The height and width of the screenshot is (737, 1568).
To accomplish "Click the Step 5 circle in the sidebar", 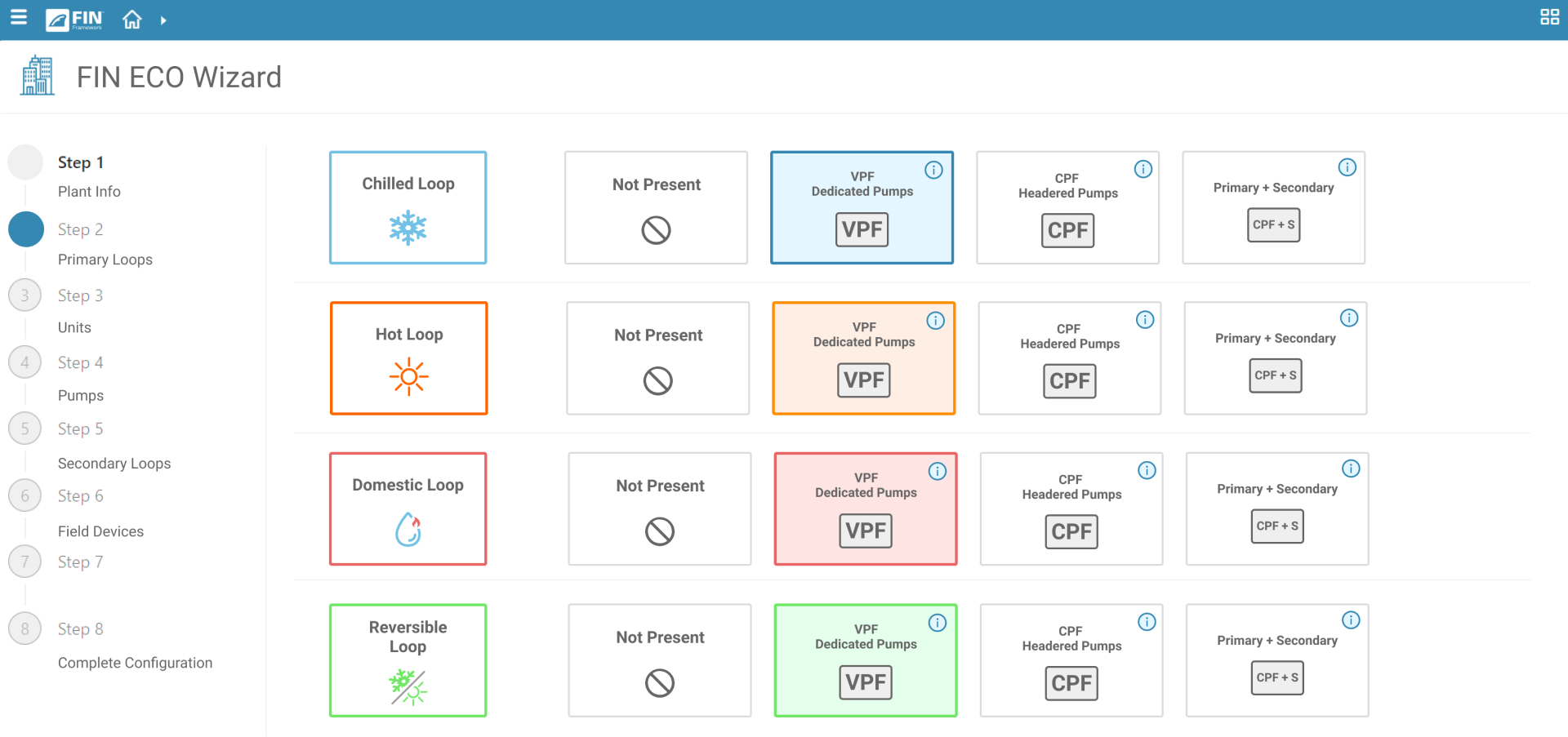I will 25,428.
